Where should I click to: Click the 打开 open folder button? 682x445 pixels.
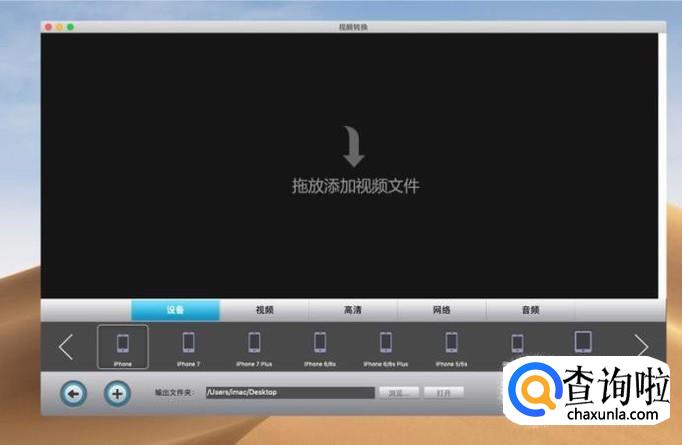point(444,393)
